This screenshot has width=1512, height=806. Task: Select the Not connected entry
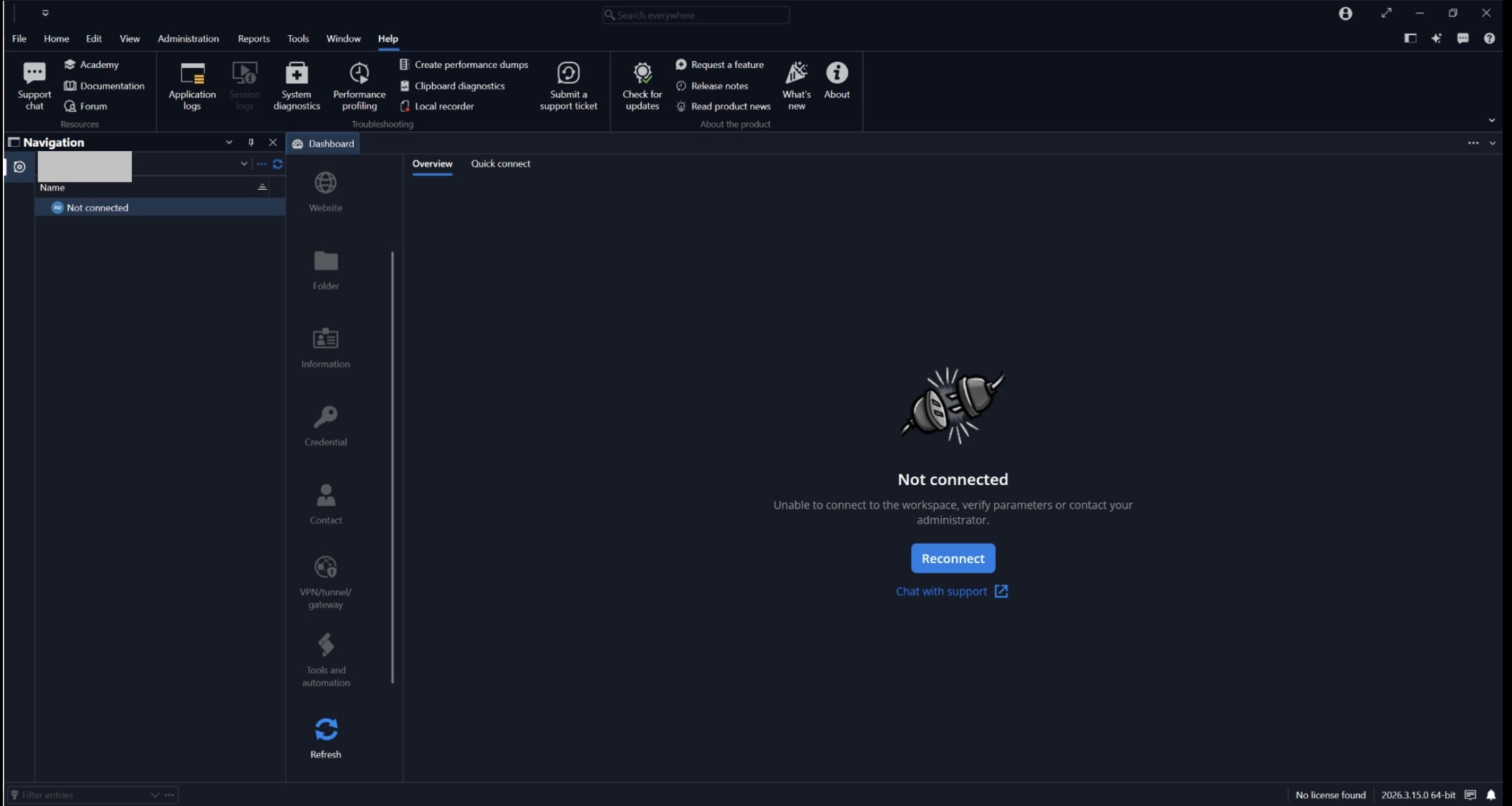click(x=160, y=208)
